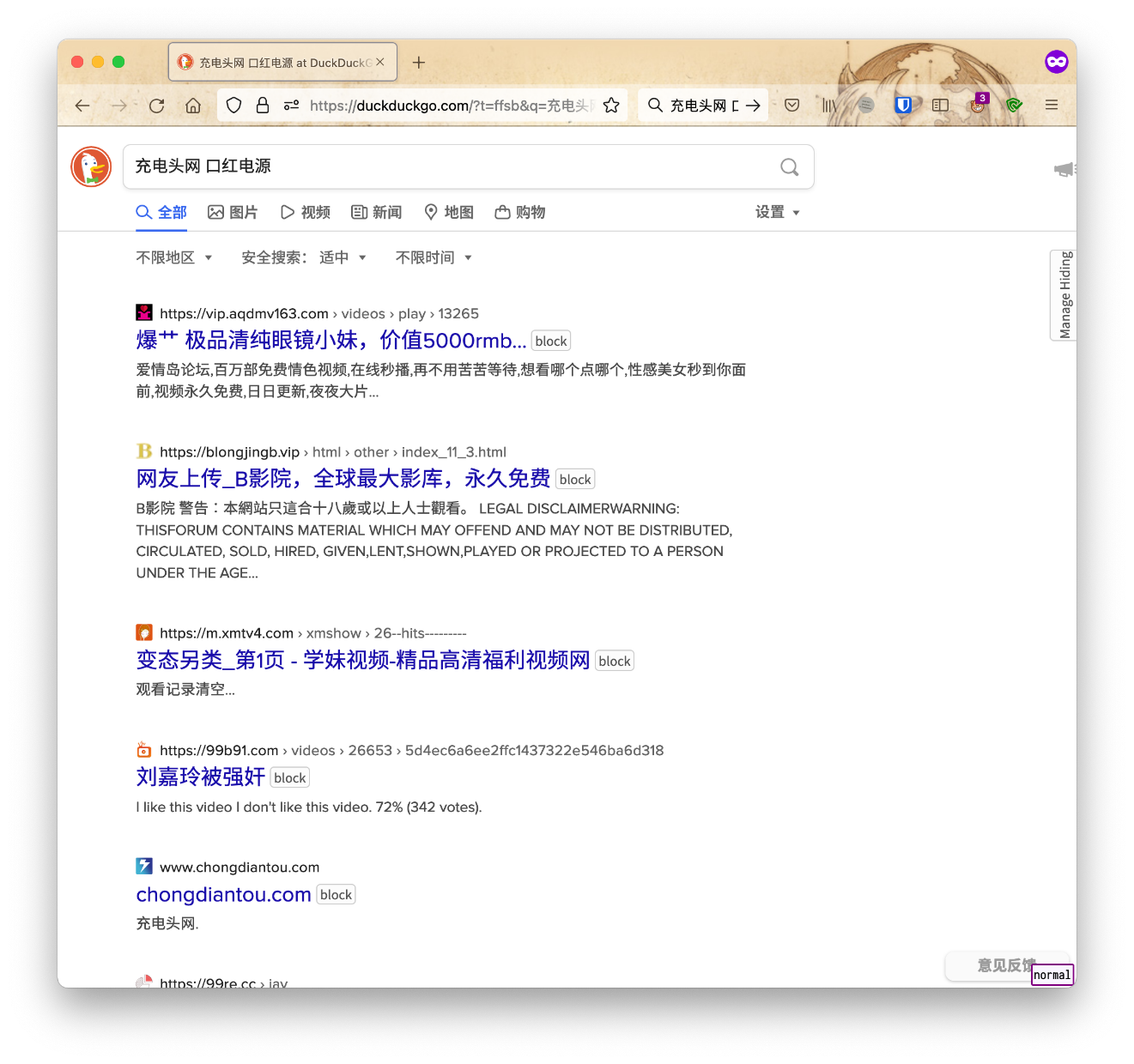Open the chongdiantou.com result link
Image resolution: width=1134 pixels, height=1064 pixels.
point(223,894)
